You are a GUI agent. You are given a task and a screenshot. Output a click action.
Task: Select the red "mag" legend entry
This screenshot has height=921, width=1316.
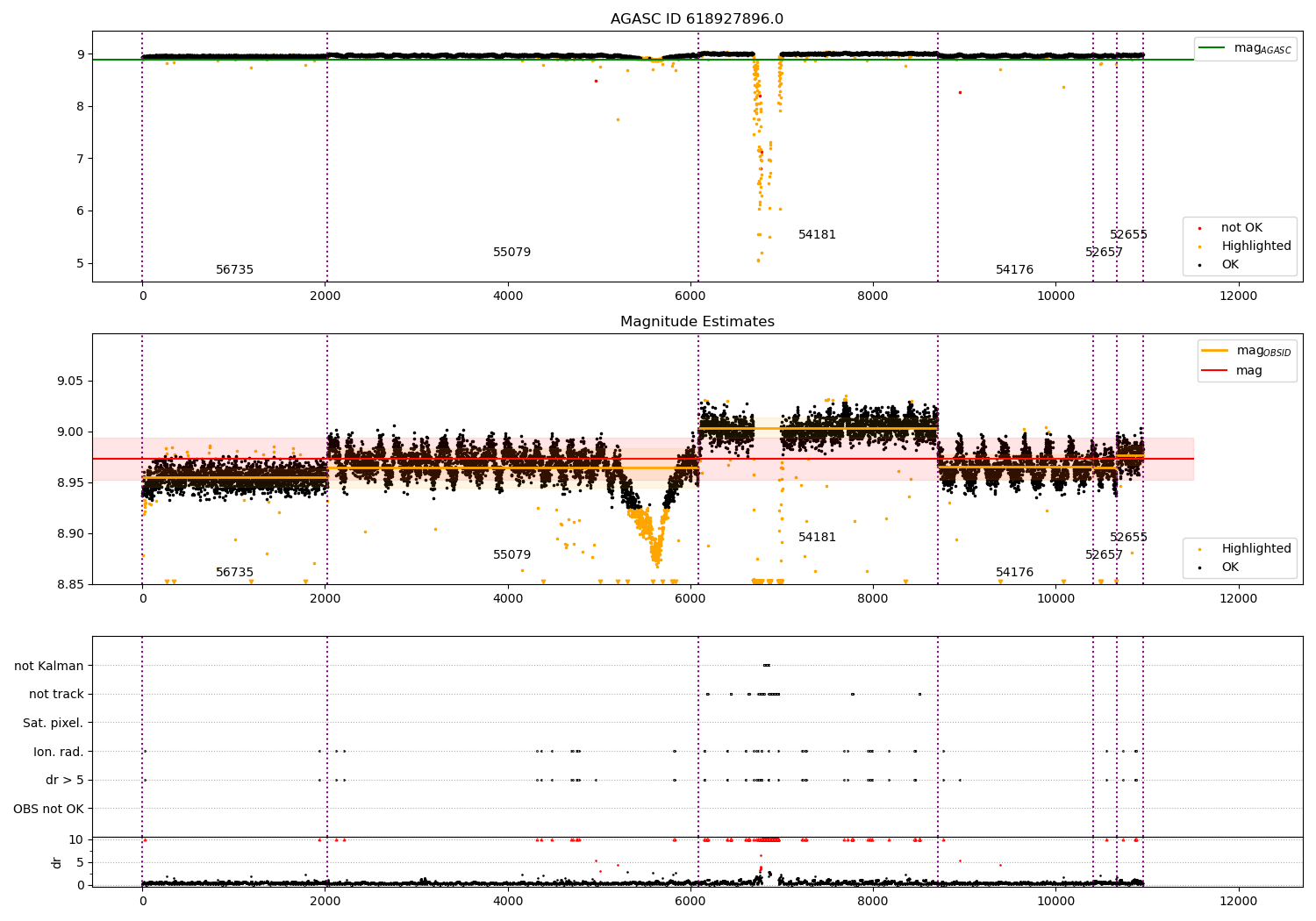(x=1249, y=371)
